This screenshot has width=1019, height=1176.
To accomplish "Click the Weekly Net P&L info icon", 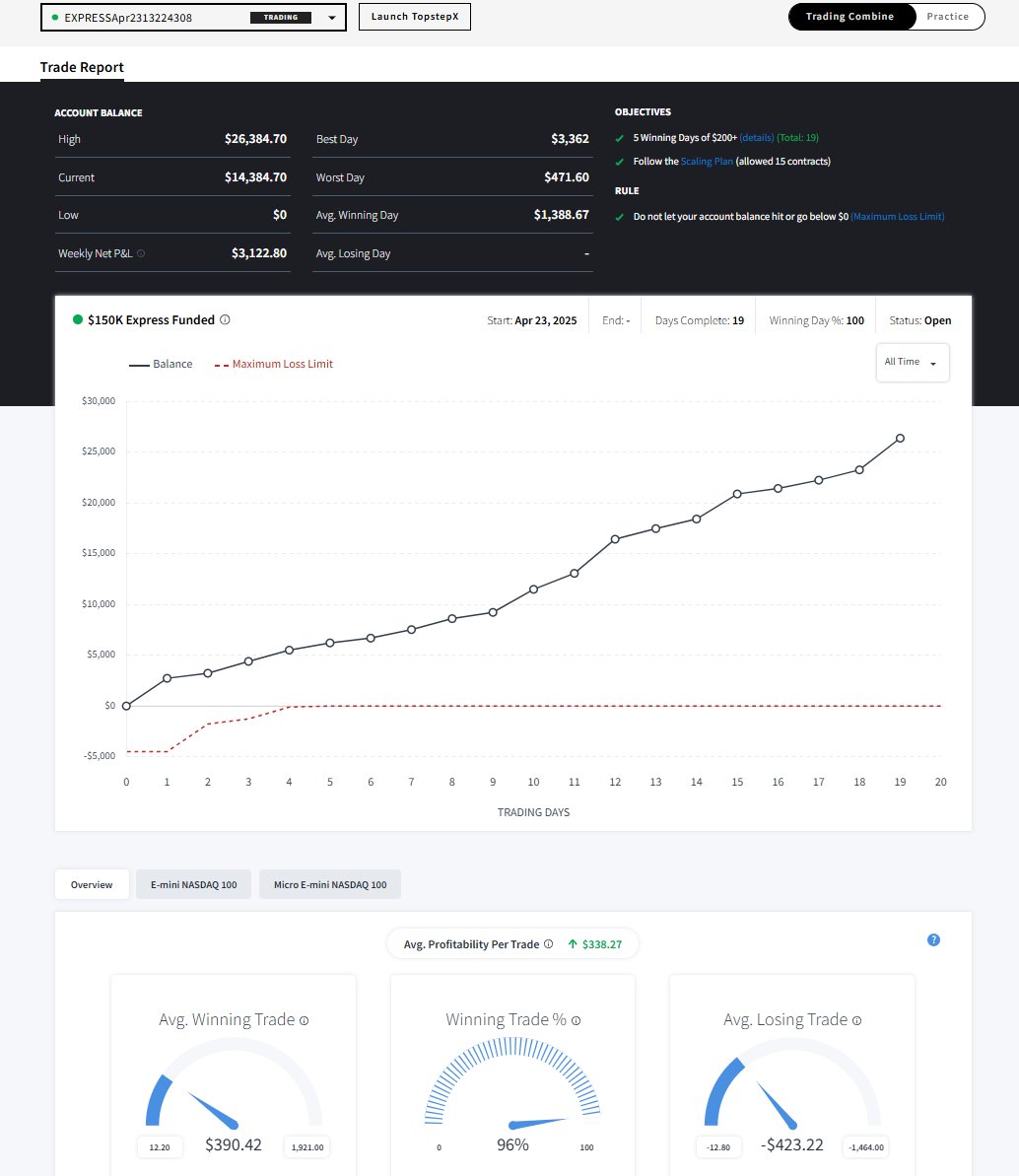I will point(141,253).
